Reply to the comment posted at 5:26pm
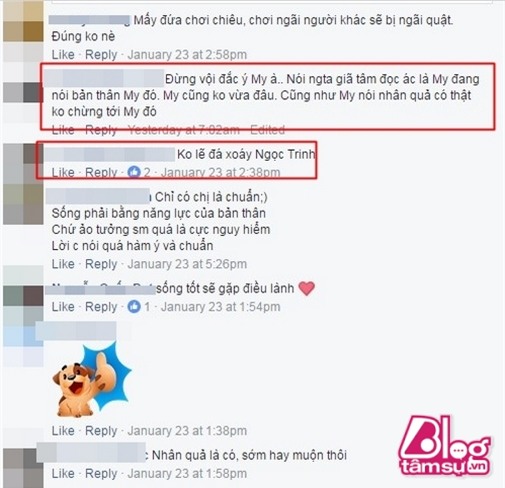 tap(101, 264)
